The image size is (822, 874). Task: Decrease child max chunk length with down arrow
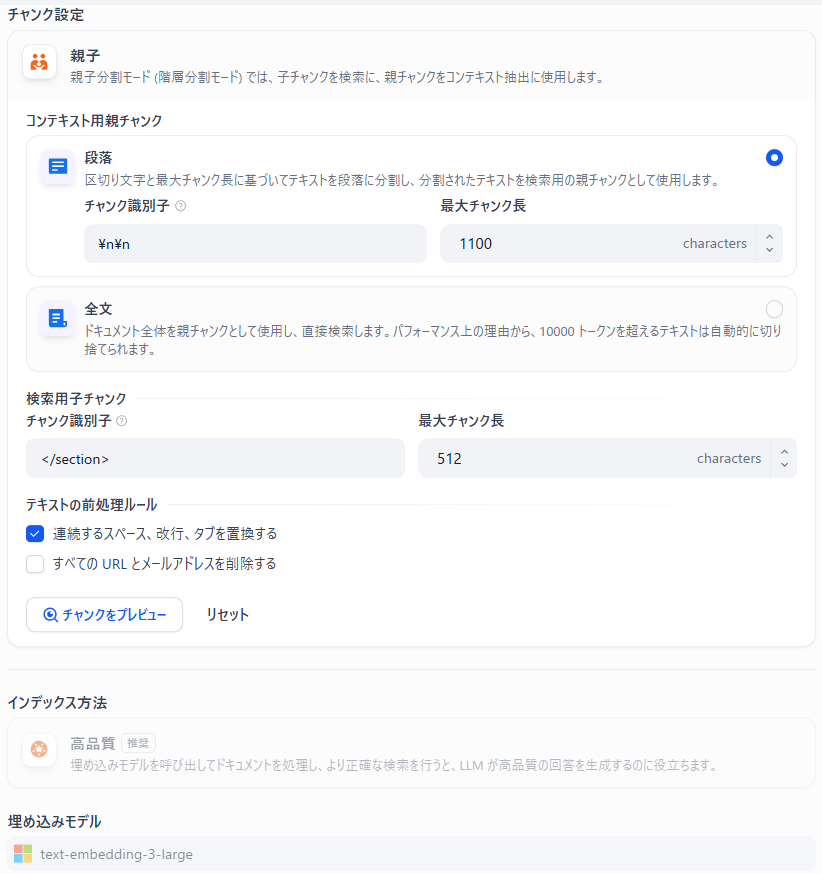click(783, 463)
